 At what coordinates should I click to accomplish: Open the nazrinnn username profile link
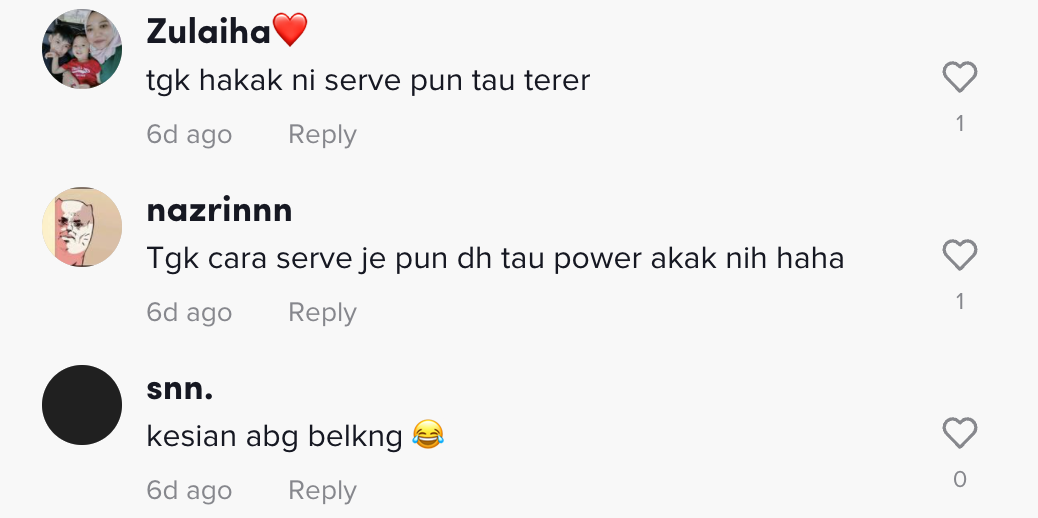coord(219,211)
